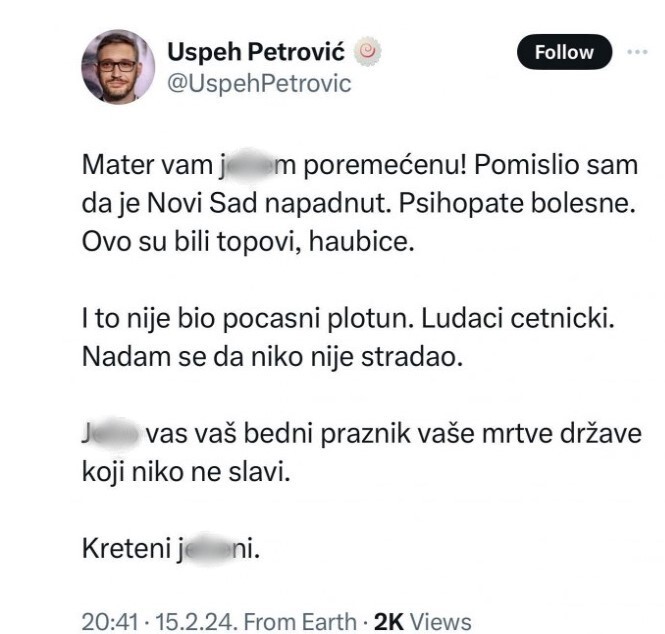Click the line 'koji niko ne slavi.'
Screen dimensions: 665x634
click(x=184, y=473)
